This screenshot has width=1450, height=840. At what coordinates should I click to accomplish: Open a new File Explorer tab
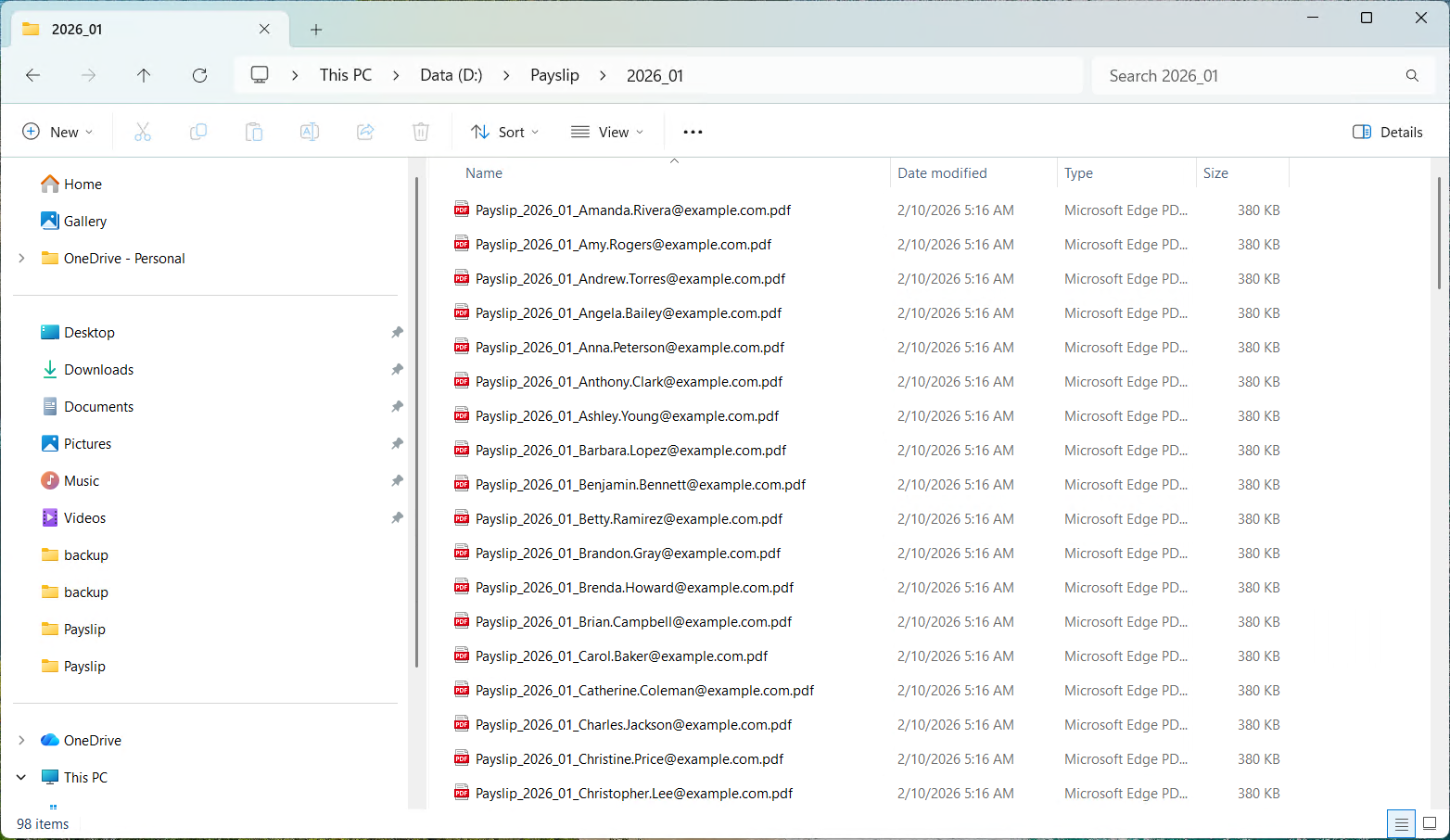click(x=315, y=29)
